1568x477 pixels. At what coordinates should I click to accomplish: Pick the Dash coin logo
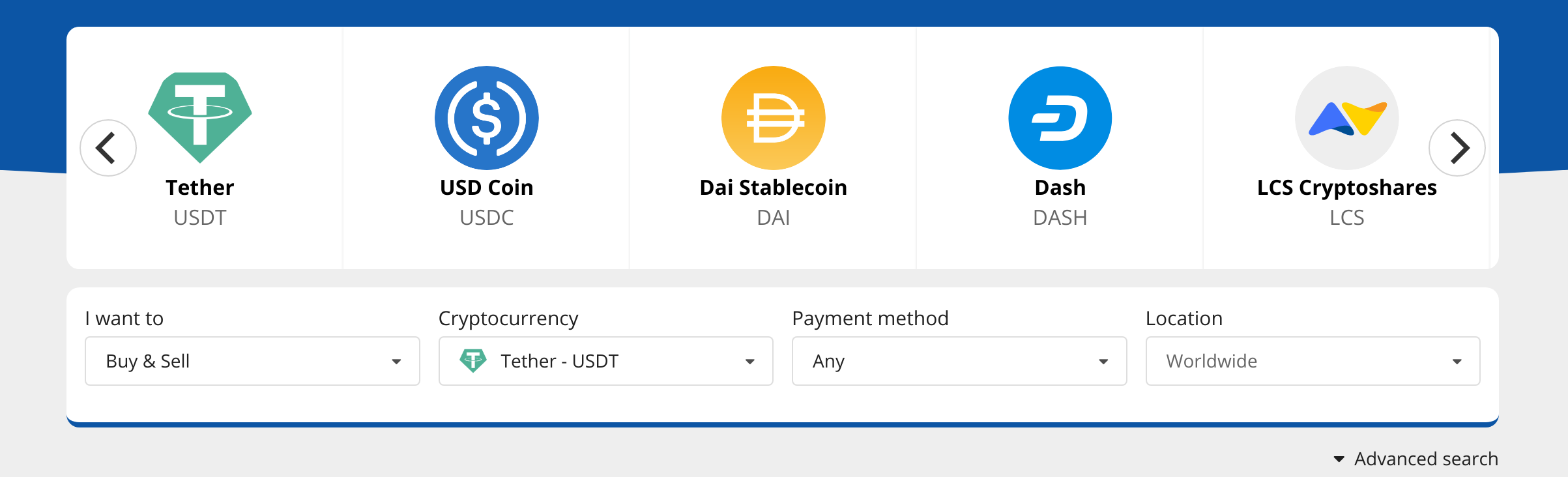pos(1060,117)
